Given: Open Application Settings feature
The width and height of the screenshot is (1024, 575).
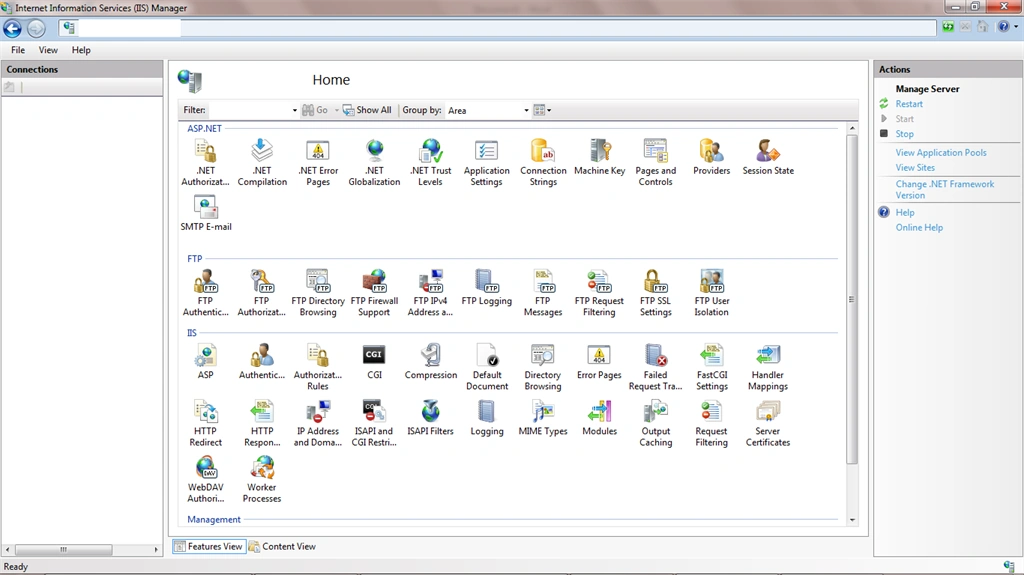Looking at the screenshot, I should click(x=487, y=163).
